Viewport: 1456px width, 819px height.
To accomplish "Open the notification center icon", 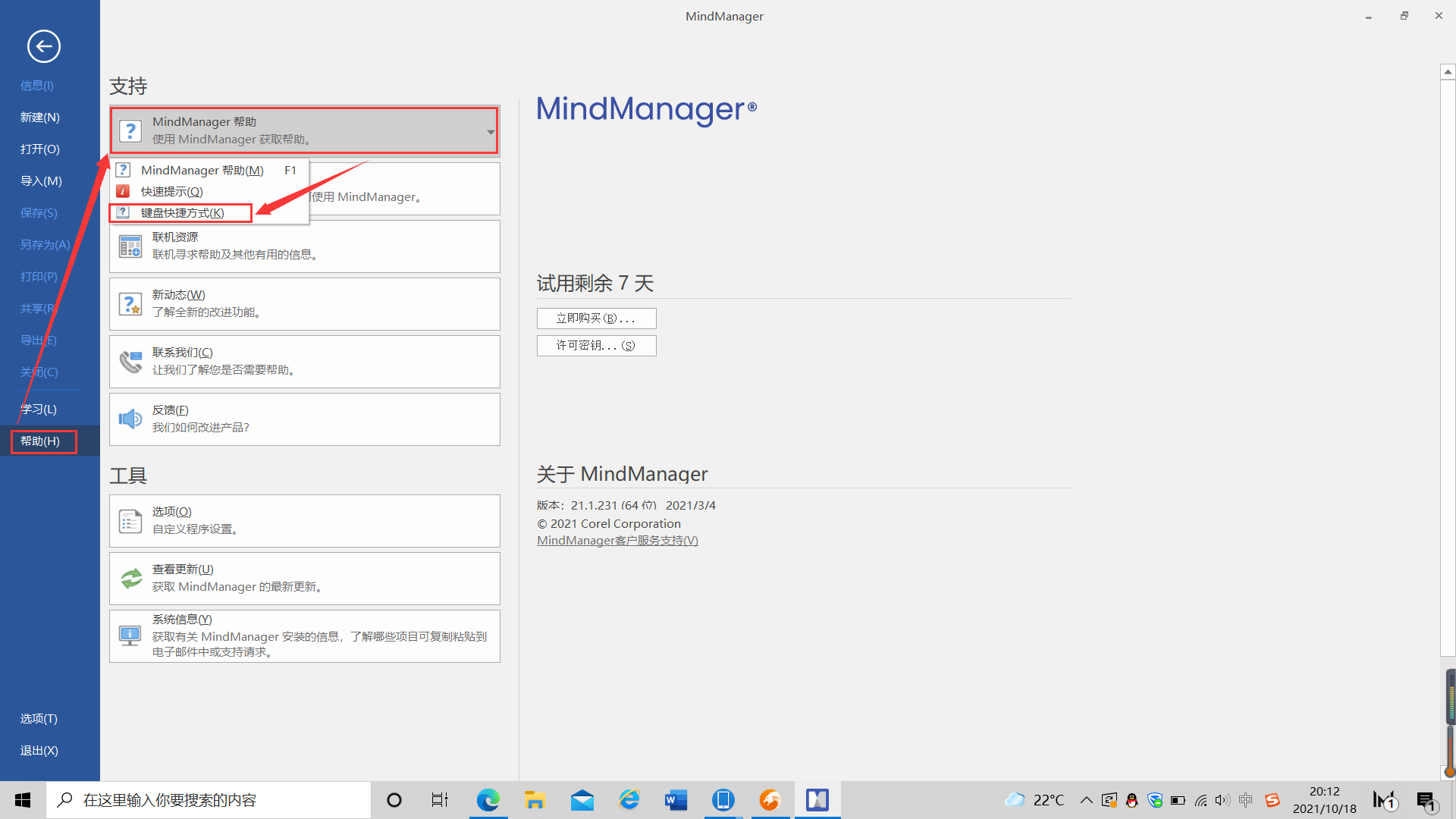I will click(x=1426, y=800).
